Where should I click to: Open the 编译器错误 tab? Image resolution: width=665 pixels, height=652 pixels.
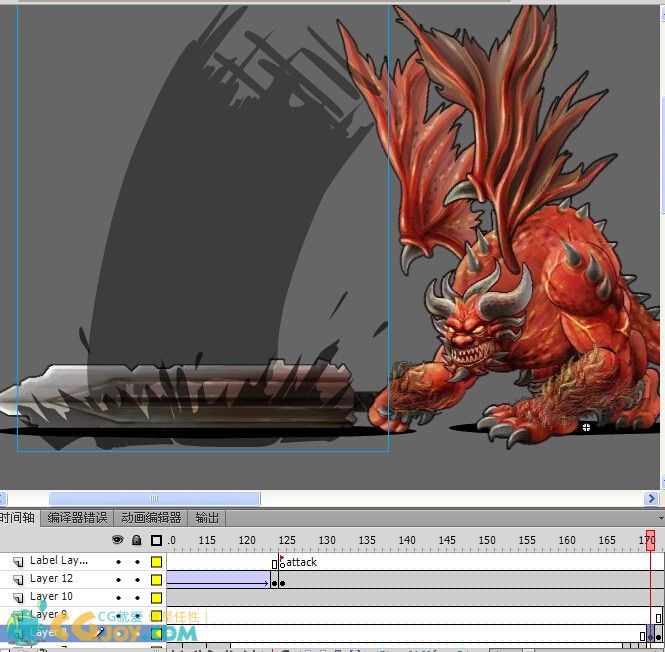[x=77, y=518]
